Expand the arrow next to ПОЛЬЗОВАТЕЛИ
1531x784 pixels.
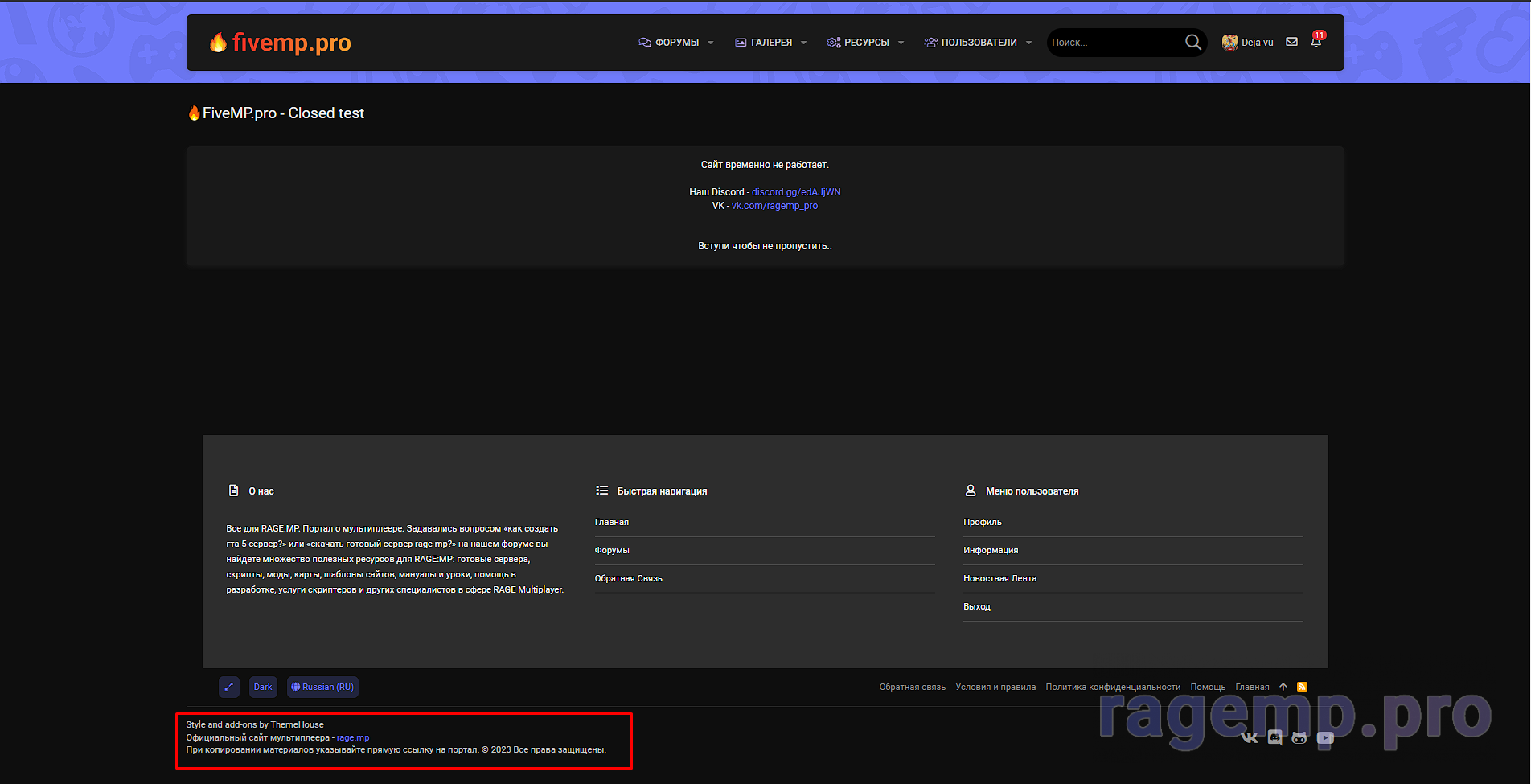(x=1028, y=43)
